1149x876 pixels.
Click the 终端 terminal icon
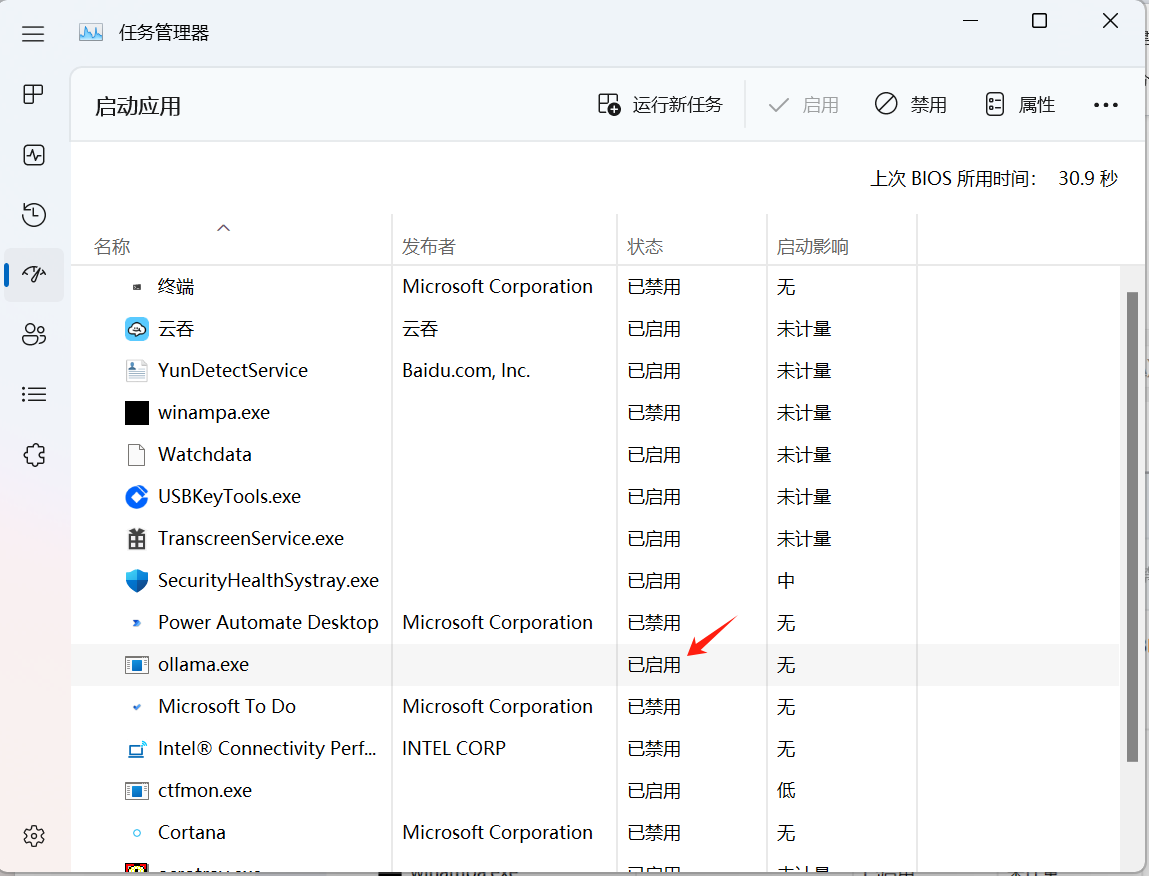pyautogui.click(x=137, y=287)
